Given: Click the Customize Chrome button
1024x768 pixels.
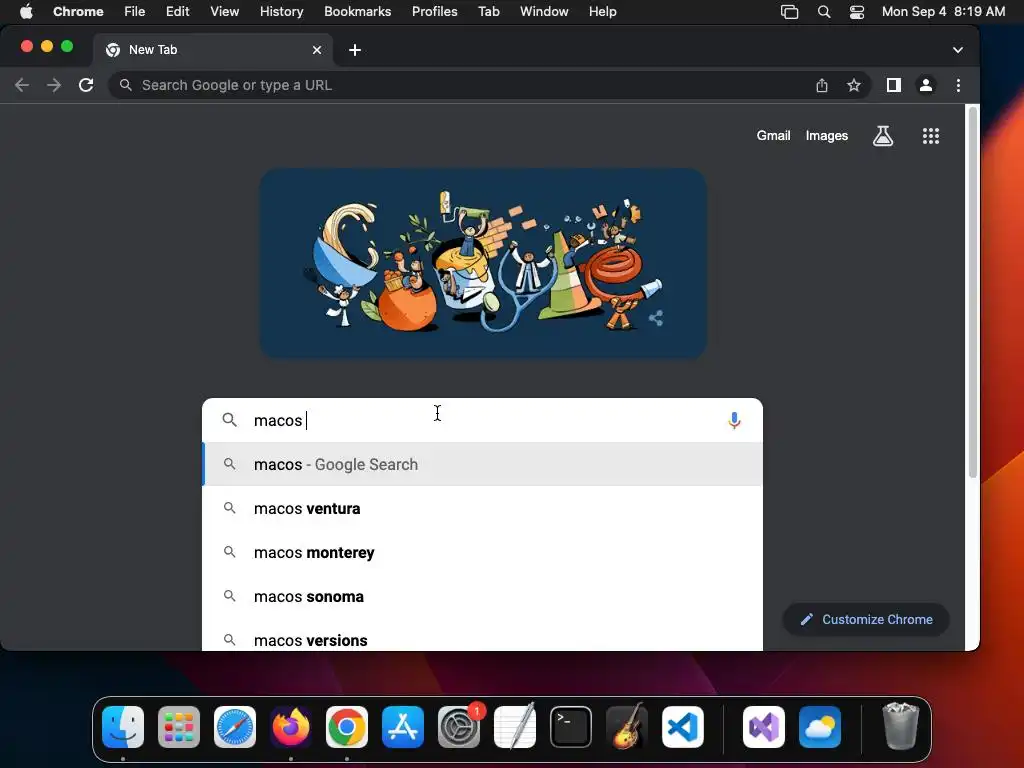Looking at the screenshot, I should click(866, 619).
